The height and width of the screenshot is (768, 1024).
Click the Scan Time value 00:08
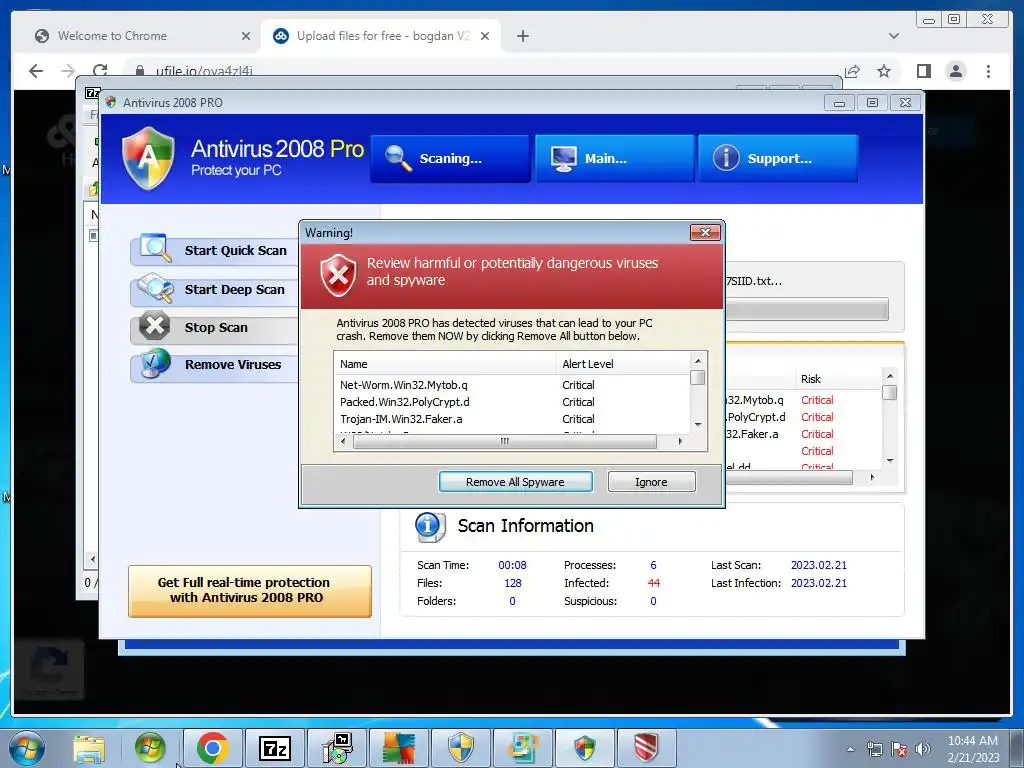[512, 566]
